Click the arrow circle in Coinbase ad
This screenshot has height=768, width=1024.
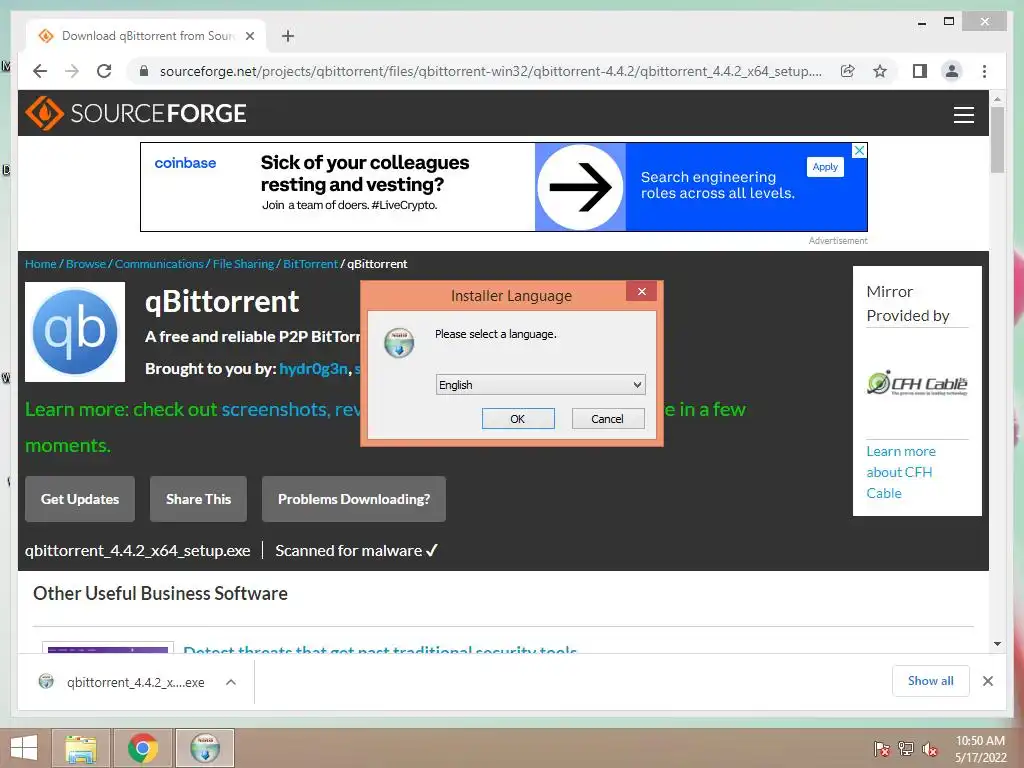[580, 187]
